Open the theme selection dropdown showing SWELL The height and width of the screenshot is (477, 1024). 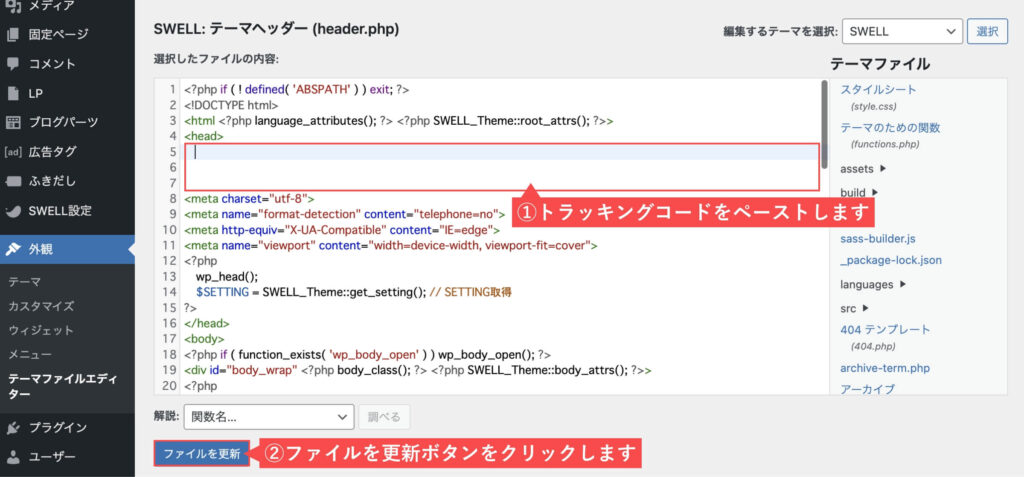click(x=903, y=31)
